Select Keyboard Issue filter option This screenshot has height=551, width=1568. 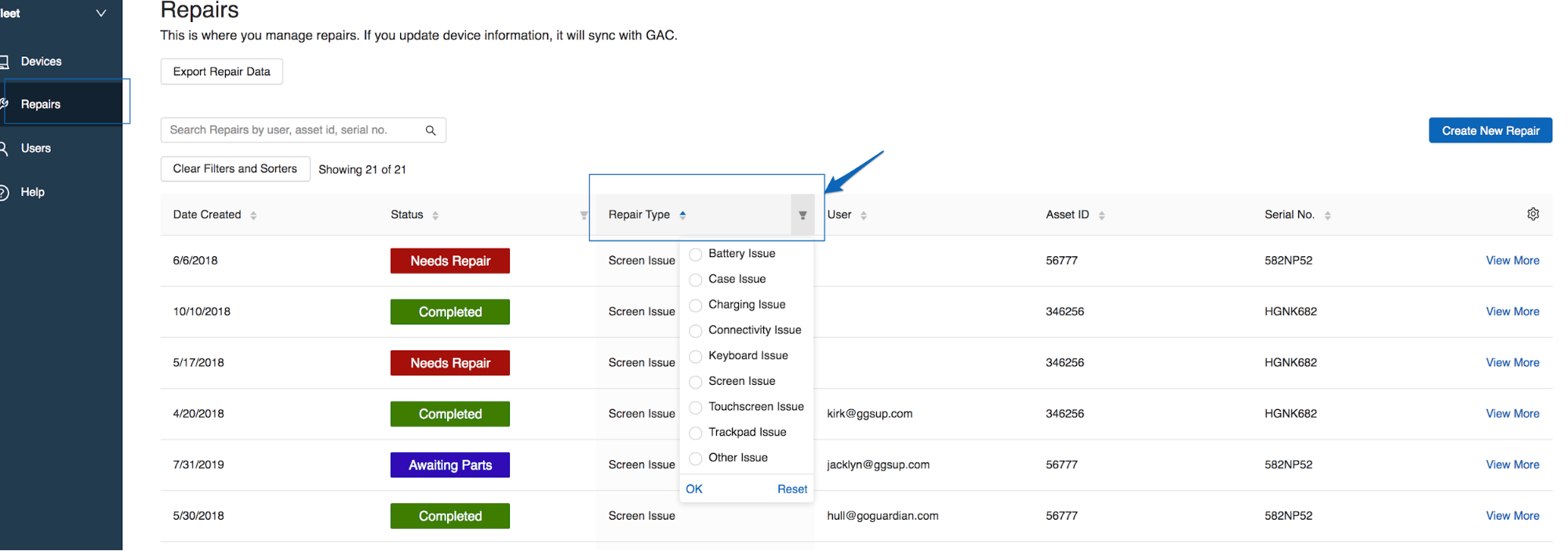click(x=695, y=356)
